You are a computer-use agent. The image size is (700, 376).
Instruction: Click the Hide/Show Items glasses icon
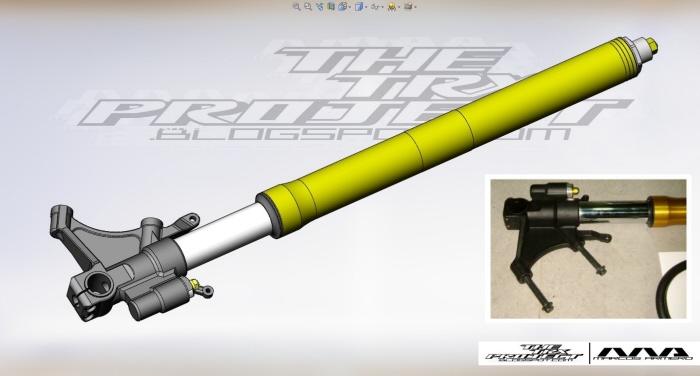click(x=375, y=7)
